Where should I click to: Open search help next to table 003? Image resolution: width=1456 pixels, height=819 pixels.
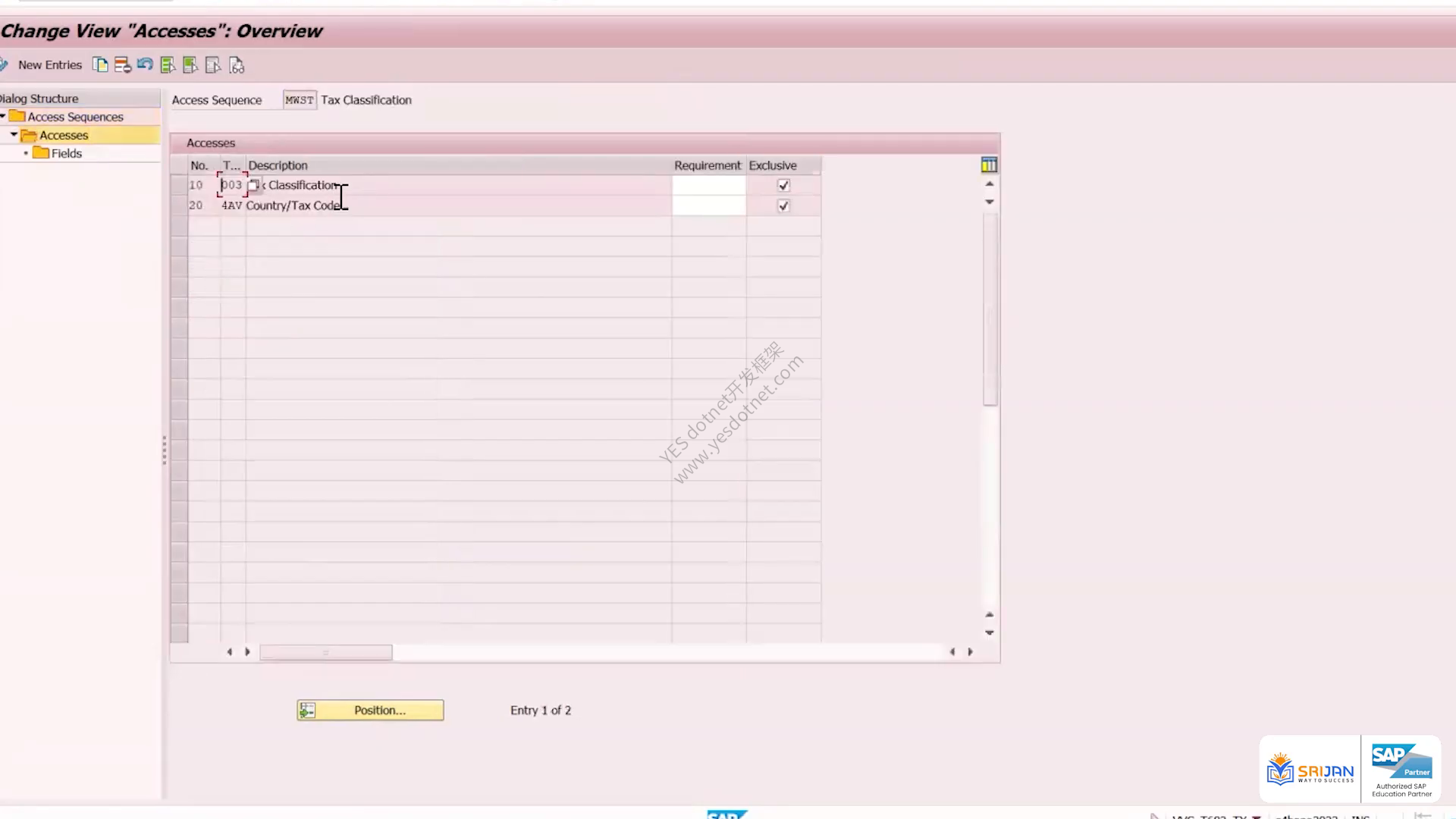coord(254,185)
